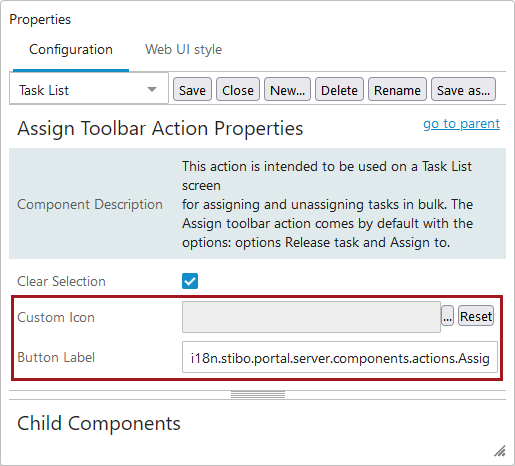This screenshot has height=466, width=515.
Task: Click the Save button
Action: click(192, 89)
